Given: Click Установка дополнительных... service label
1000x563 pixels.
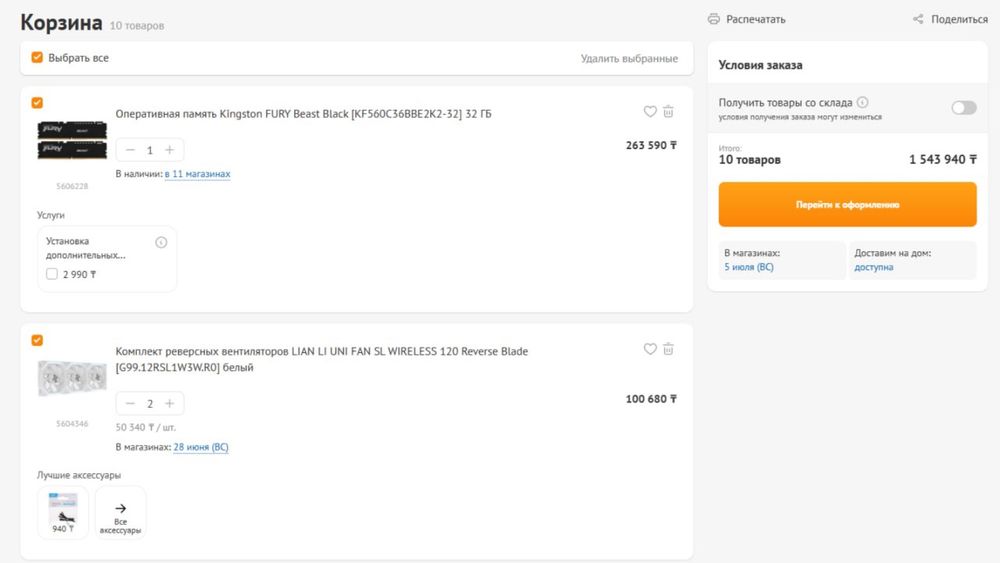Looking at the screenshot, I should (x=85, y=248).
